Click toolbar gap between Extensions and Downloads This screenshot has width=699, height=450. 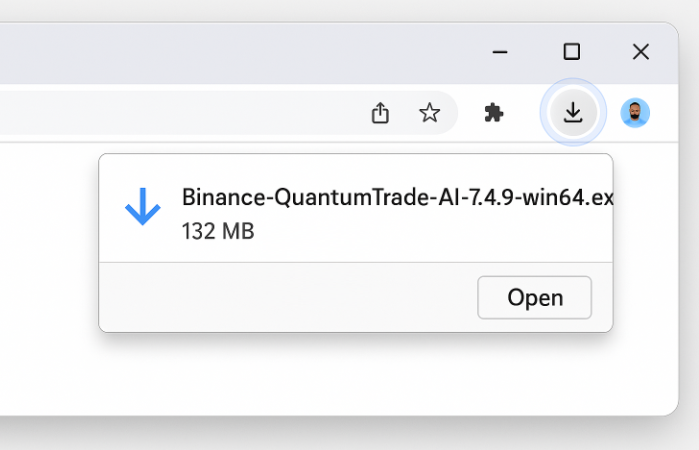(524, 113)
